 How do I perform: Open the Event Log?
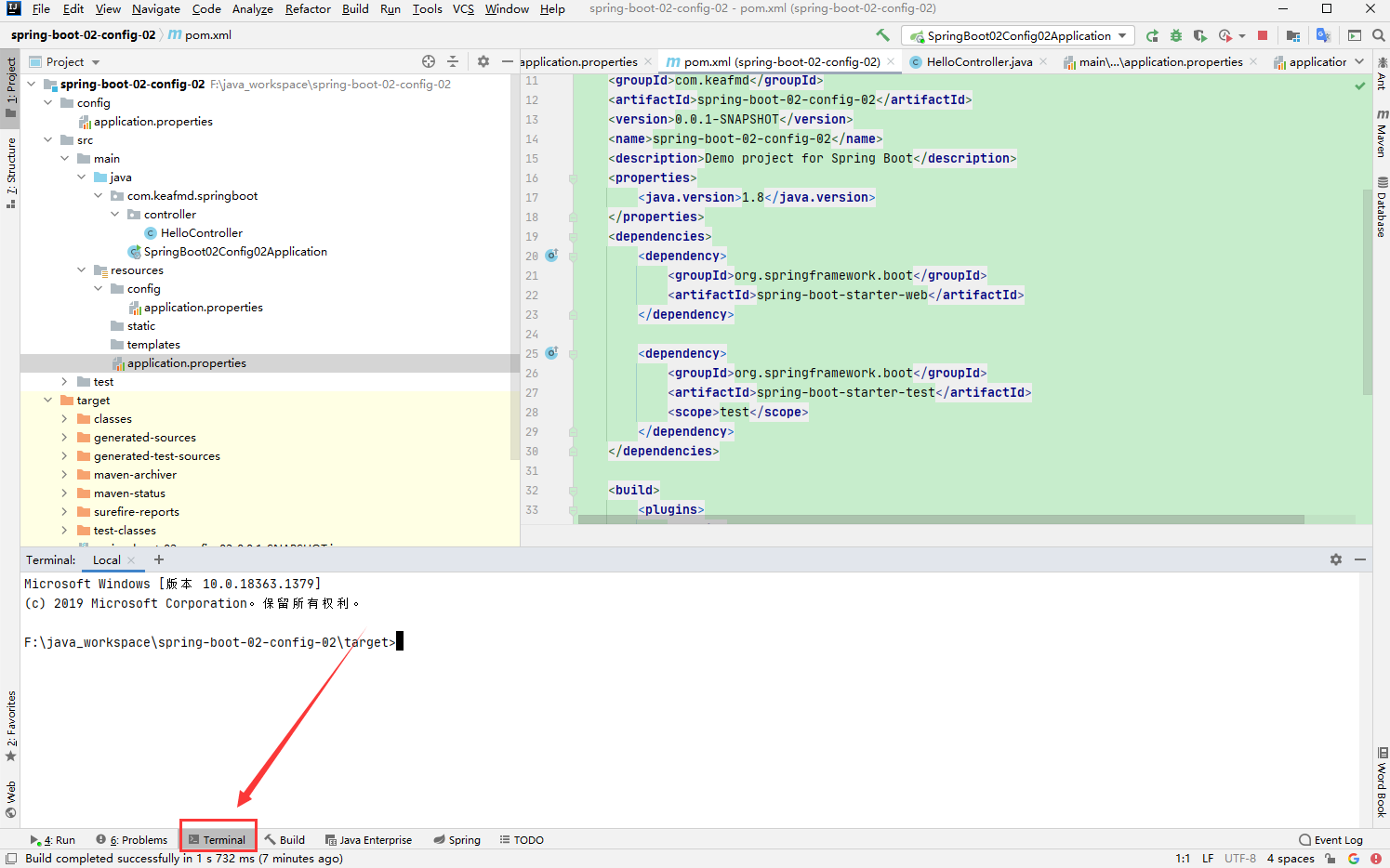(1337, 839)
